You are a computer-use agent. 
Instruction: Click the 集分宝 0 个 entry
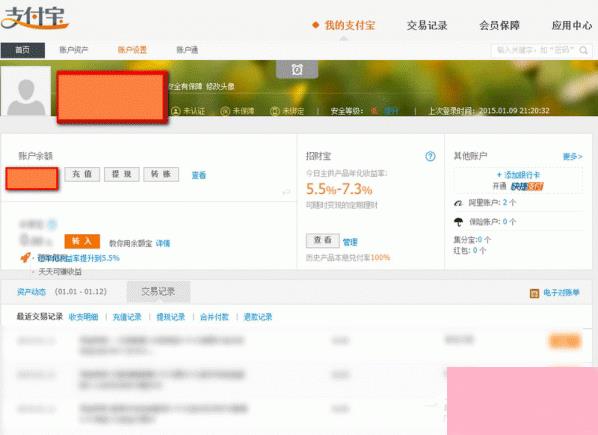[x=472, y=240]
